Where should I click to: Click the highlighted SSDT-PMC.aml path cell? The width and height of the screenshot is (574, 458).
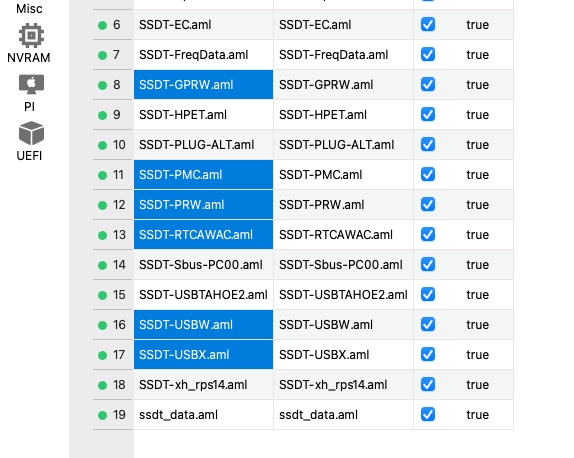203,175
